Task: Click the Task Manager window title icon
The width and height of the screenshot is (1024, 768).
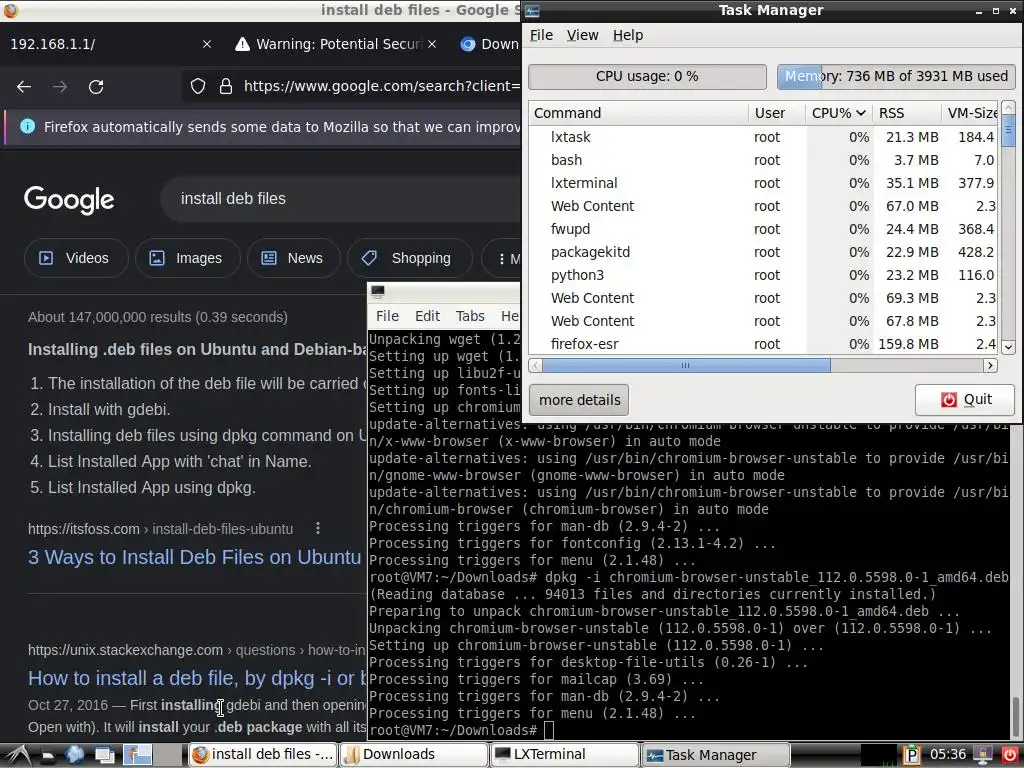Action: [x=532, y=10]
